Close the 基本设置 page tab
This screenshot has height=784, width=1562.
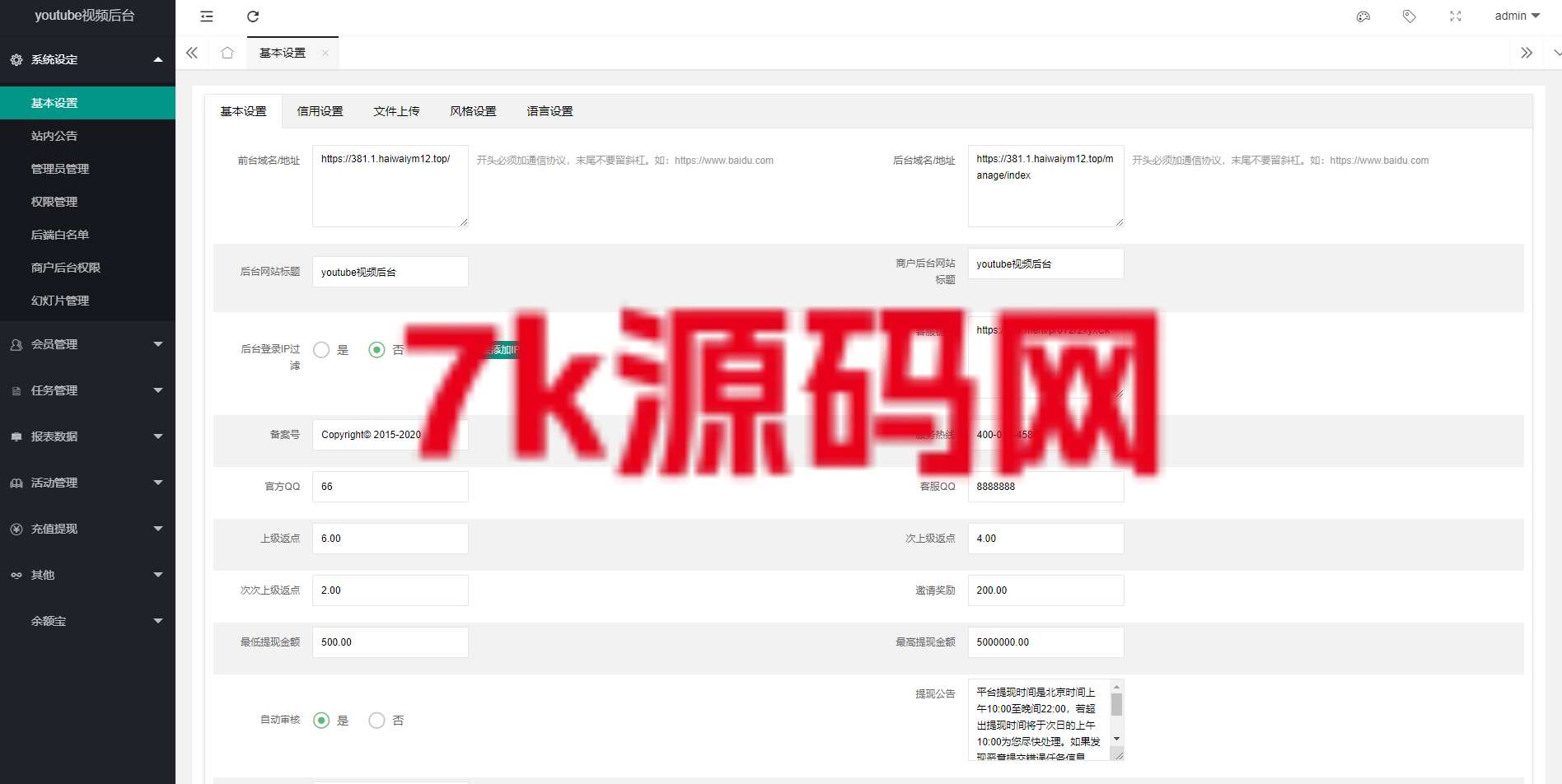[325, 53]
